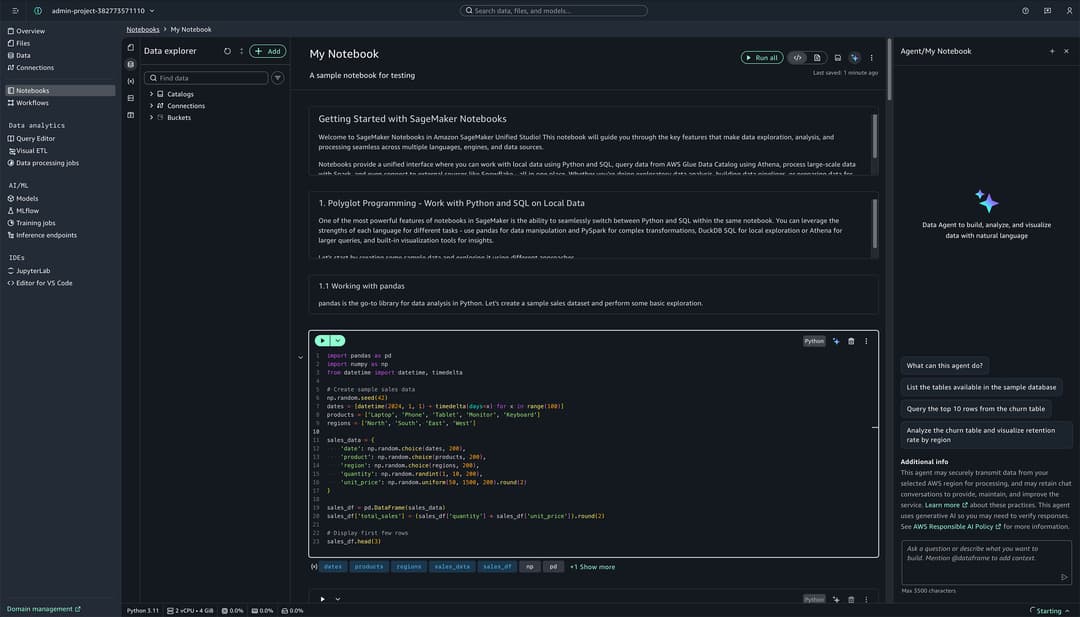Select the sales_df variable chip
Screen dimensions: 1080x617
click(497, 565)
